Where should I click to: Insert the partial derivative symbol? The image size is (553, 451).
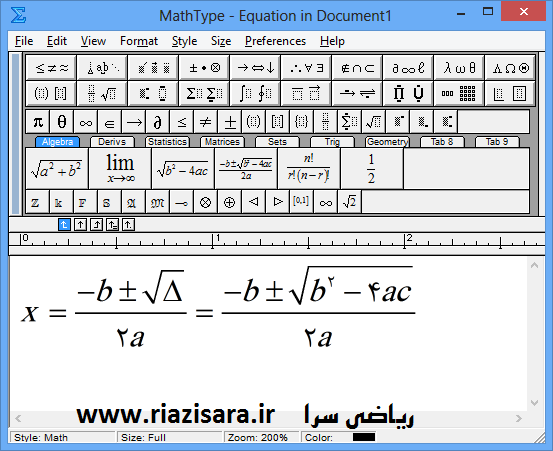(158, 122)
